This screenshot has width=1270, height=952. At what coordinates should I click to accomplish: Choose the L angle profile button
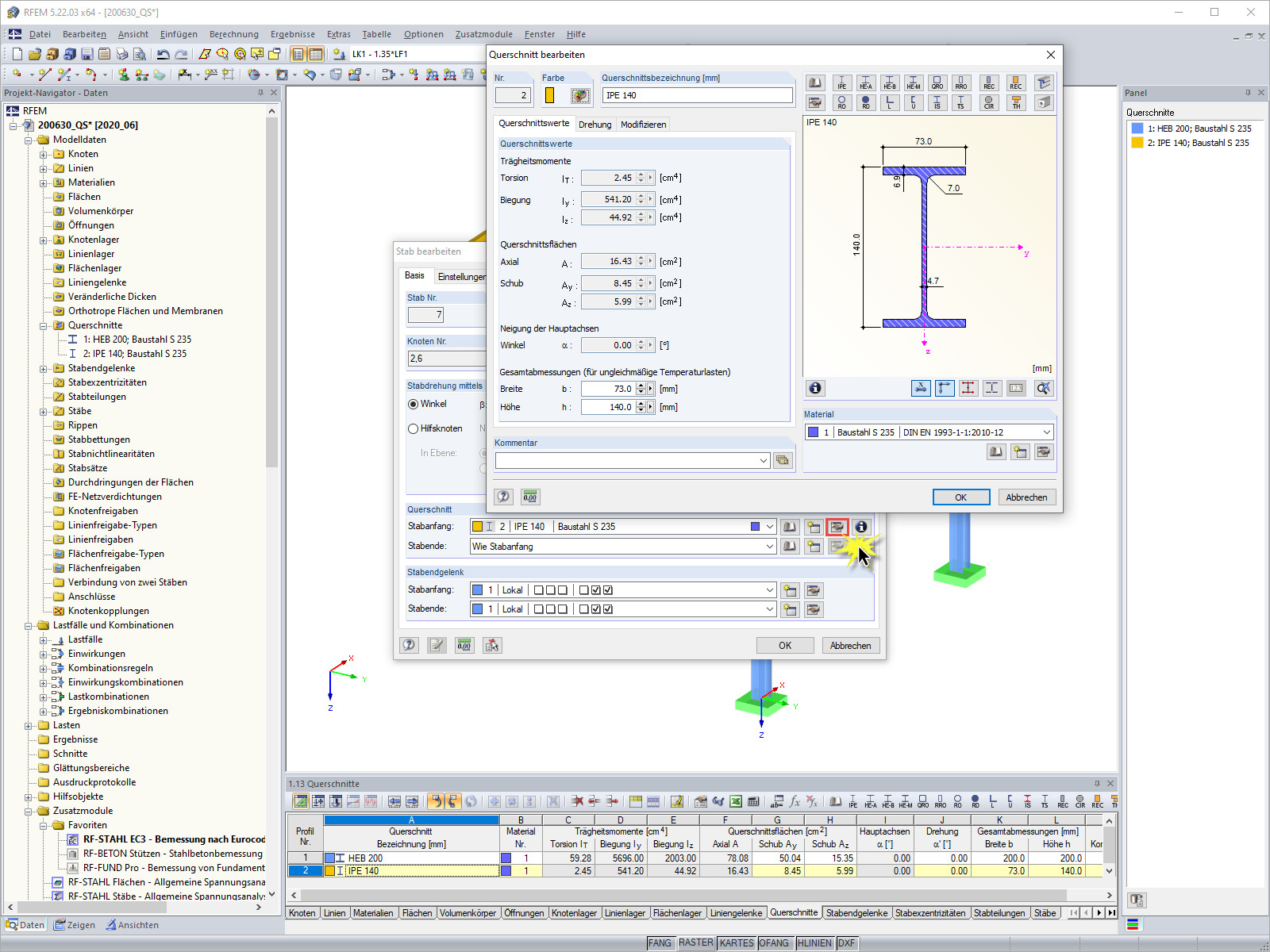pyautogui.click(x=890, y=102)
